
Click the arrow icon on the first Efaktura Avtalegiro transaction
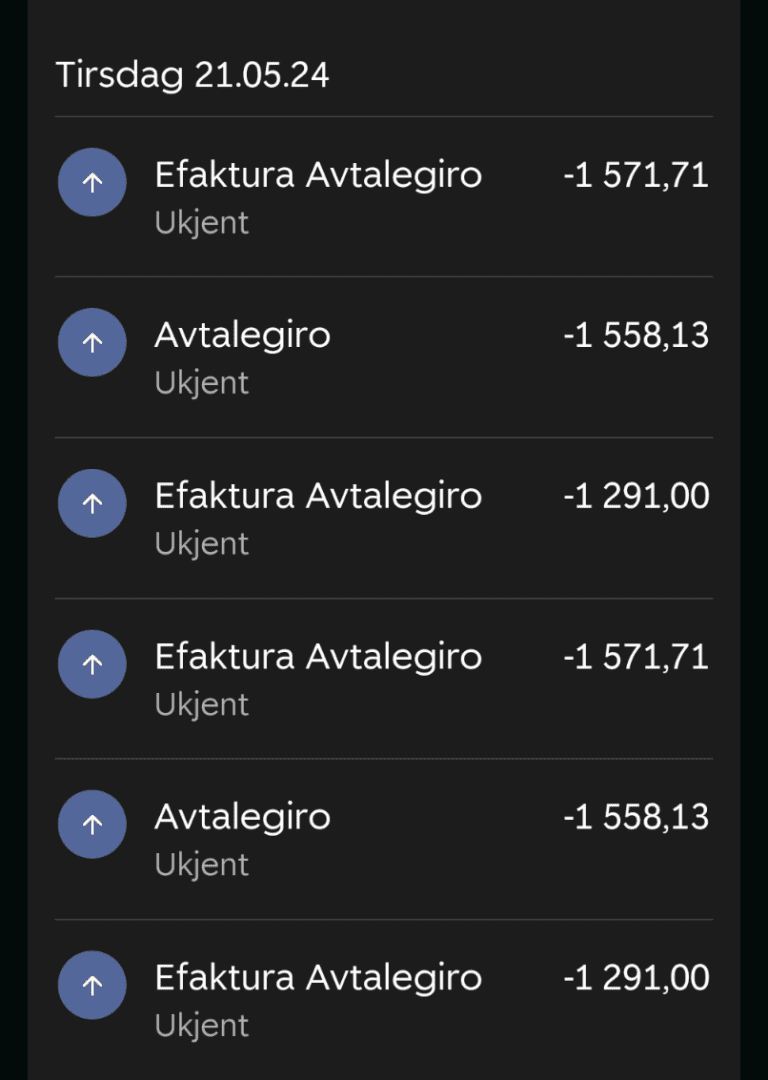click(92, 182)
